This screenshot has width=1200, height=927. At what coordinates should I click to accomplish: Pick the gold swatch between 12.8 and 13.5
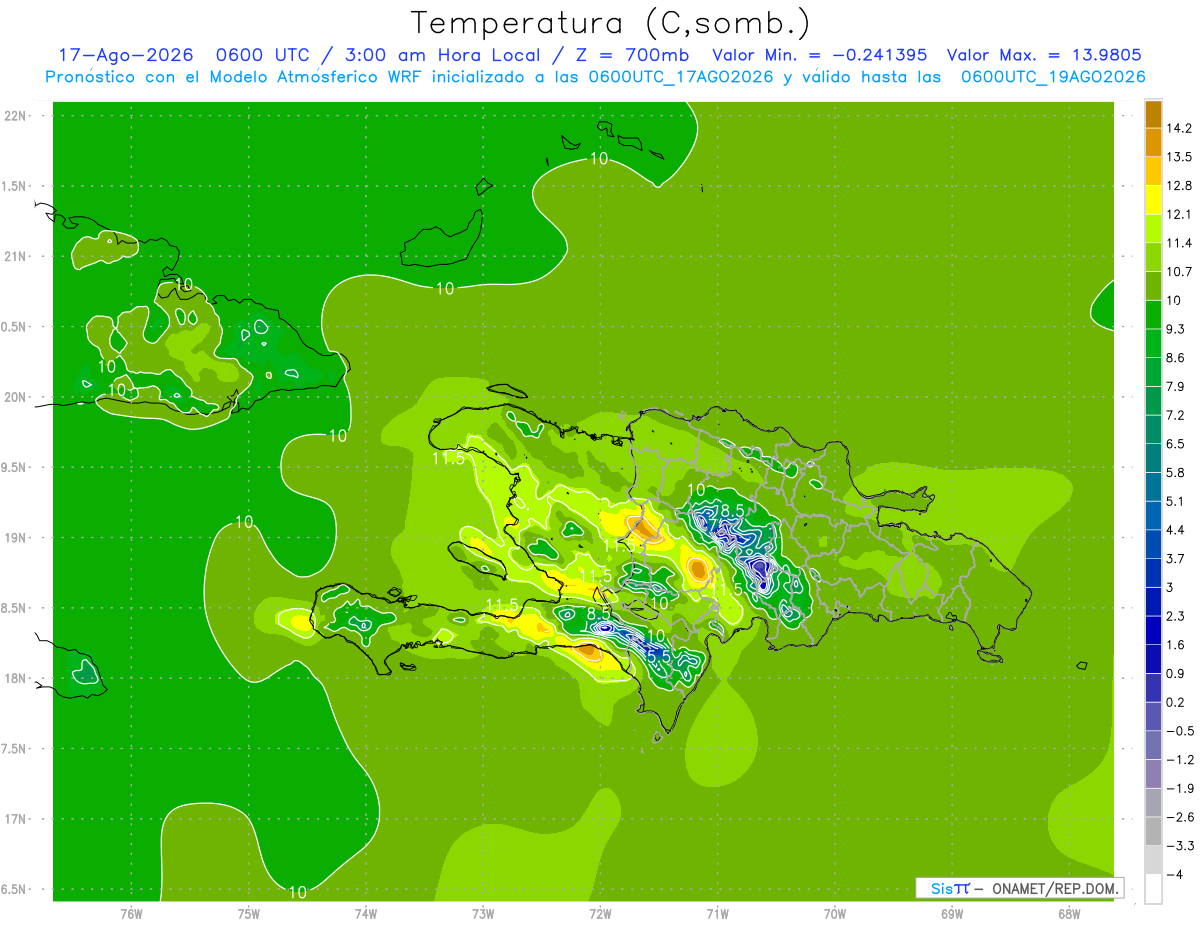pyautogui.click(x=1153, y=171)
